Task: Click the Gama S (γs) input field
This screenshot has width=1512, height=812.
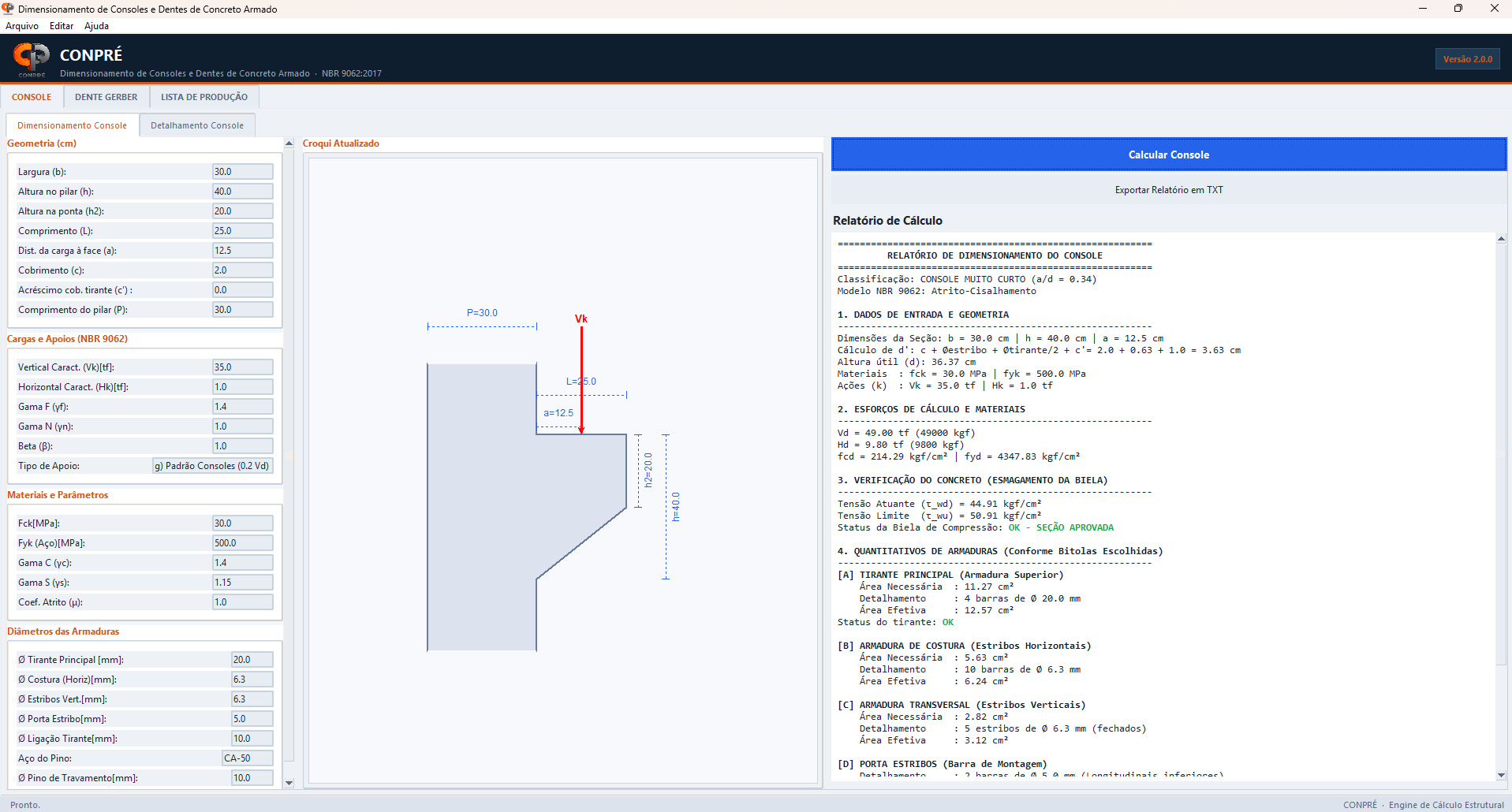Action: click(x=243, y=583)
